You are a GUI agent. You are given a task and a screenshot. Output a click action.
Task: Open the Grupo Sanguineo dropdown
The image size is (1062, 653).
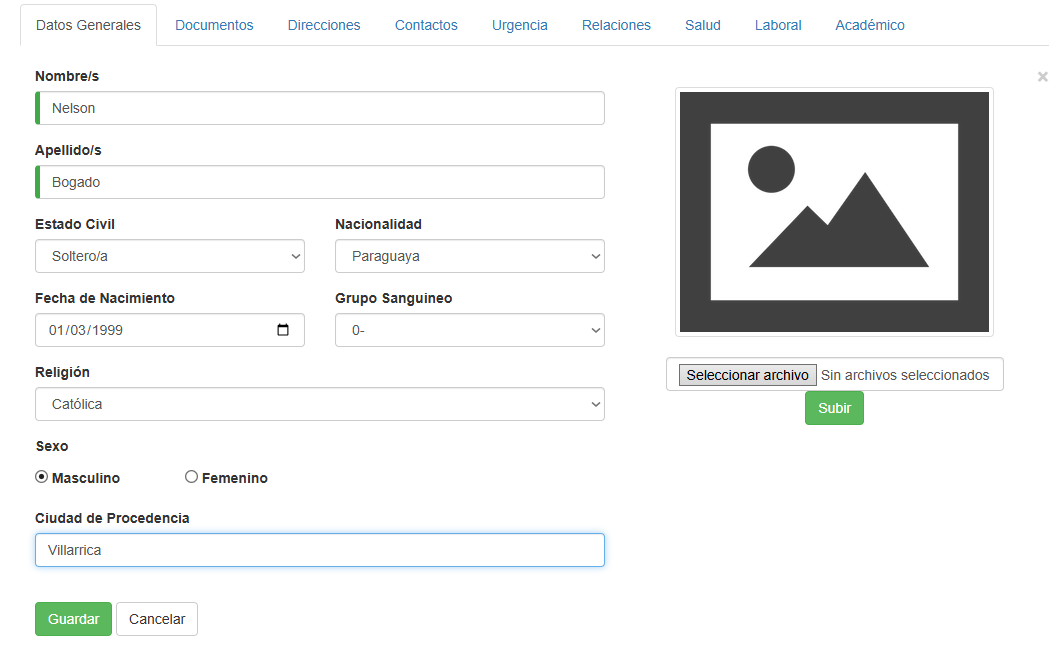click(x=469, y=330)
